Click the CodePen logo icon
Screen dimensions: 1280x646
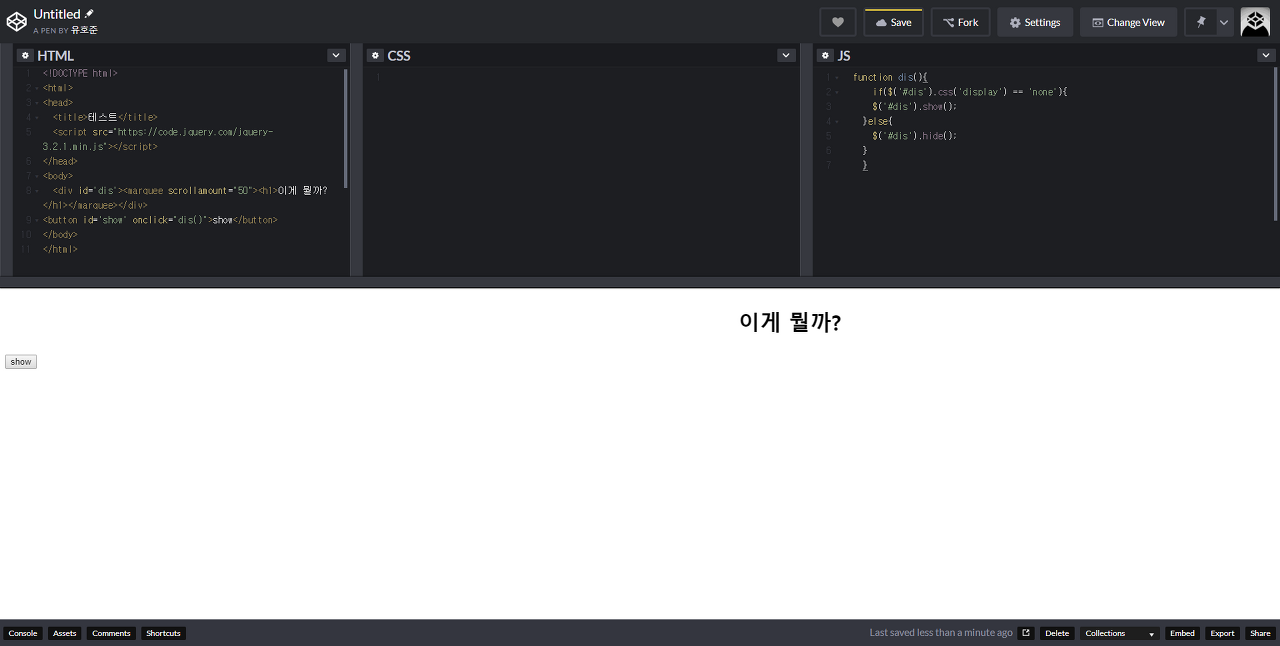pyautogui.click(x=16, y=21)
